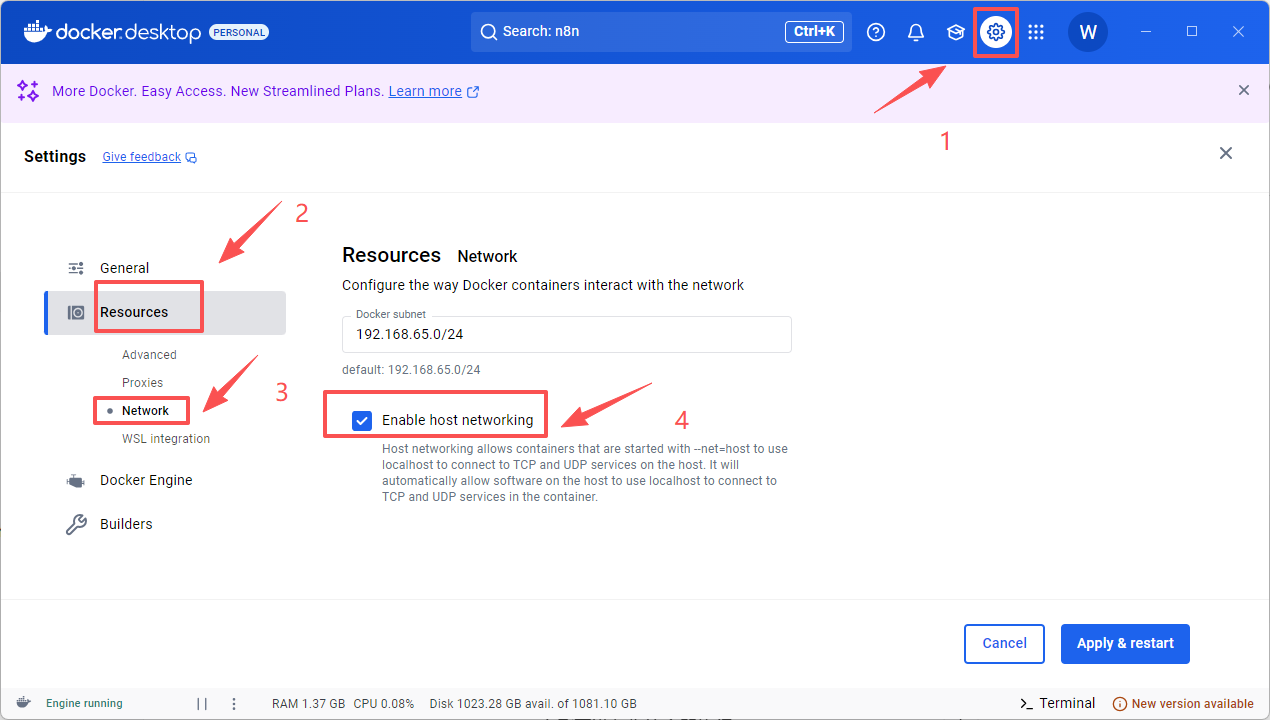Viewport: 1270px width, 720px height.
Task: Click the whale icon in status bar
Action: [23, 703]
